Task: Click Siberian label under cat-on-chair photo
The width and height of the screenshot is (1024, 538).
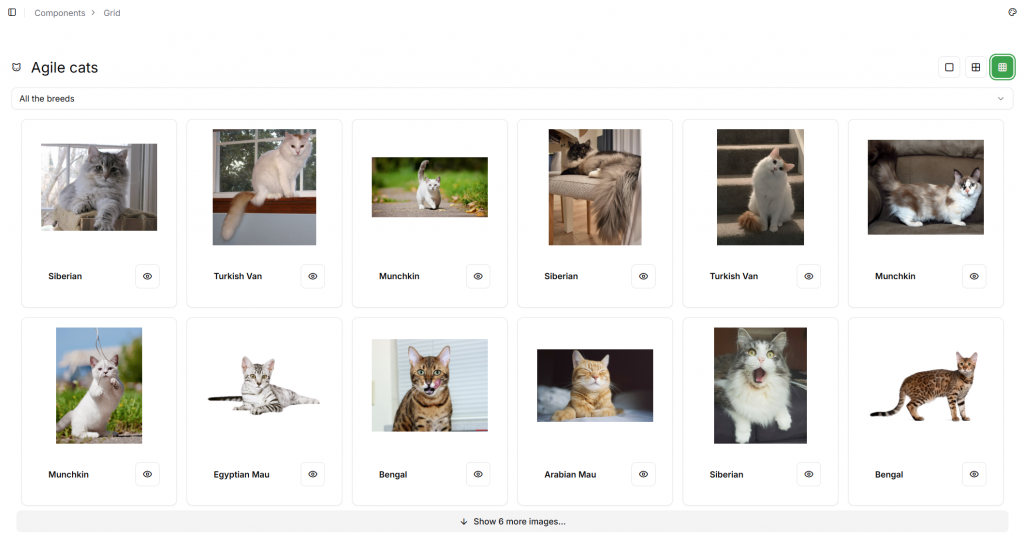Action: pos(561,276)
